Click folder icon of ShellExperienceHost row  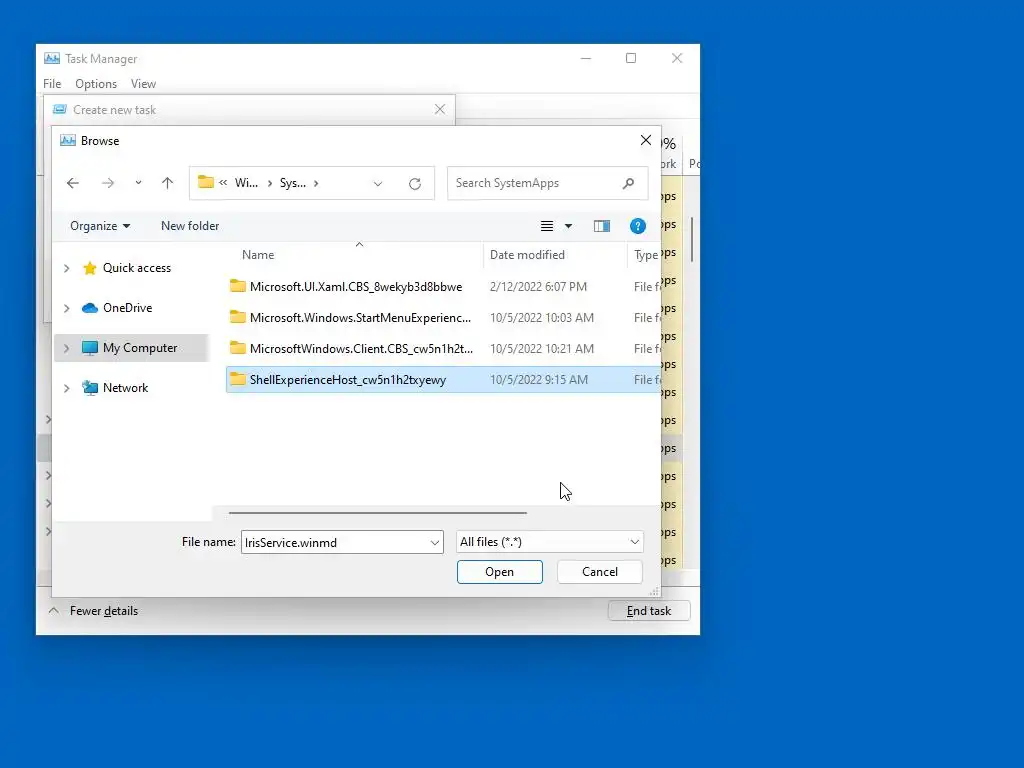(x=238, y=379)
